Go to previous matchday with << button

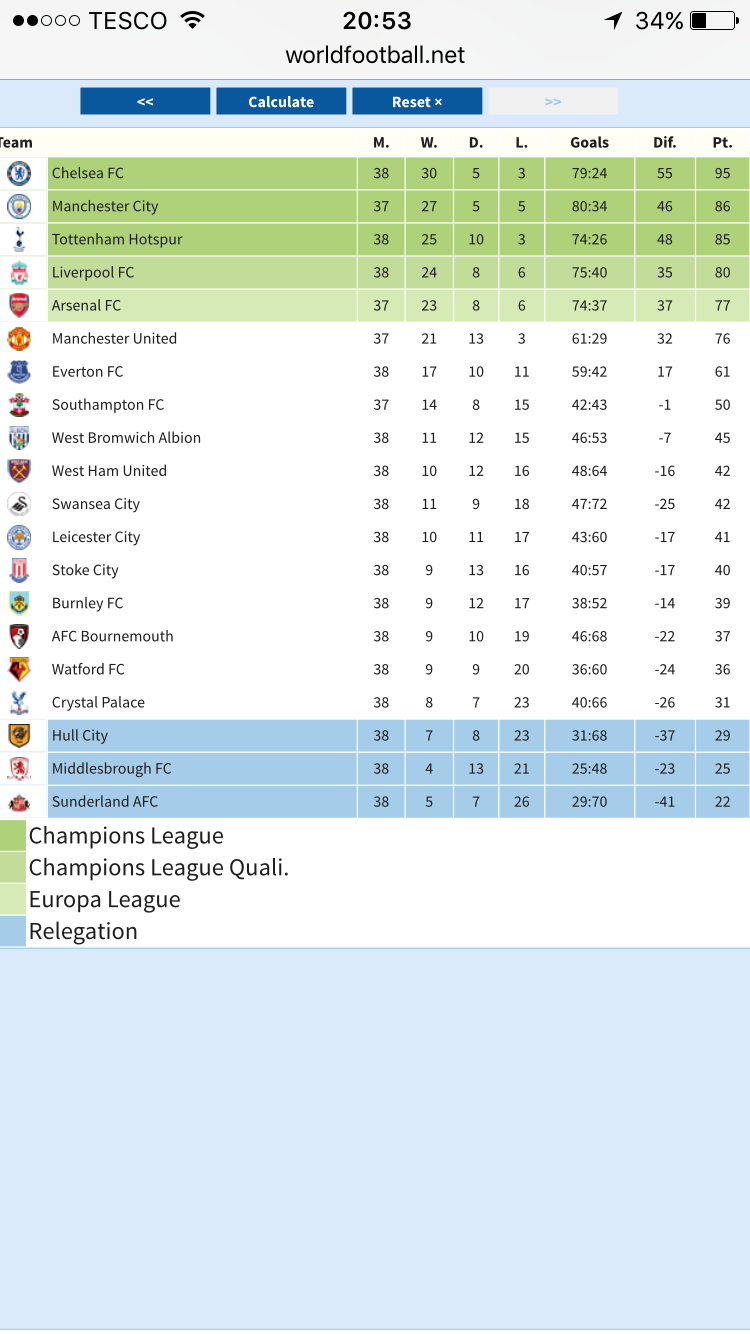tap(145, 102)
